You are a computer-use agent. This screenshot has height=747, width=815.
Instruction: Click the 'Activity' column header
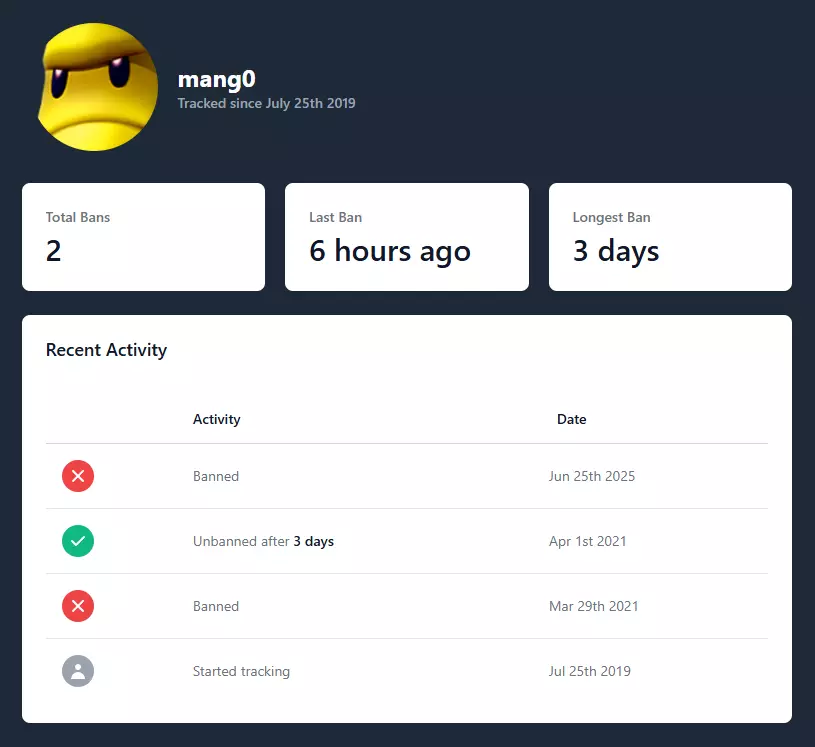point(217,419)
